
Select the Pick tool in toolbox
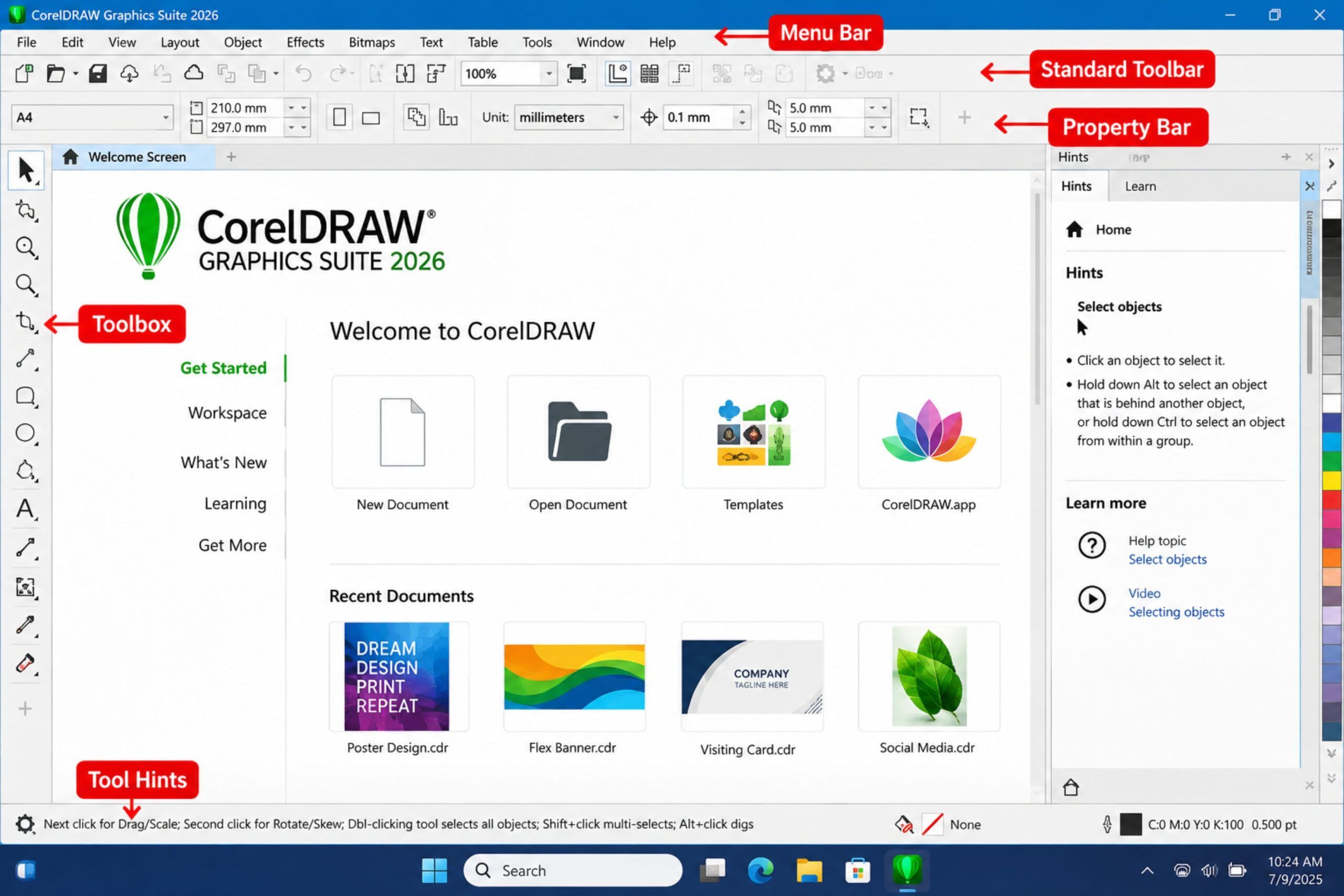pos(26,170)
